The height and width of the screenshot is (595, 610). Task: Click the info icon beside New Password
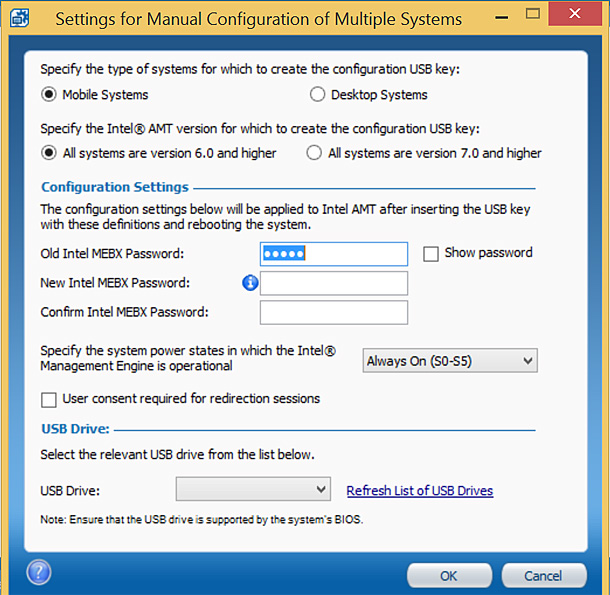point(250,283)
